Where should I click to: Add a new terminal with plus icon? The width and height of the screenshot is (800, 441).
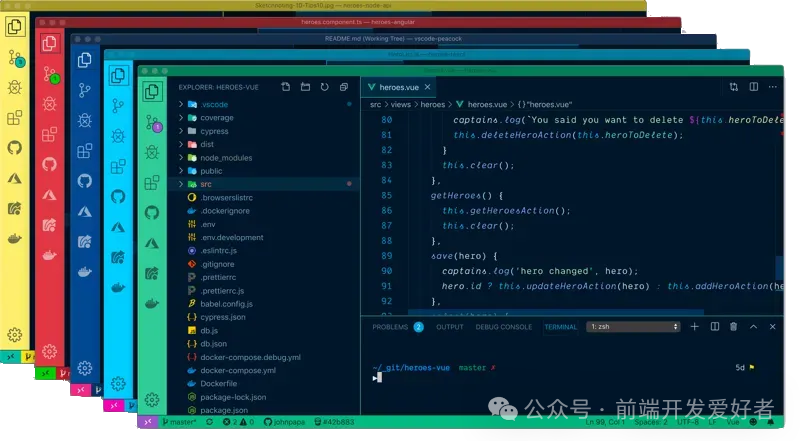point(694,326)
